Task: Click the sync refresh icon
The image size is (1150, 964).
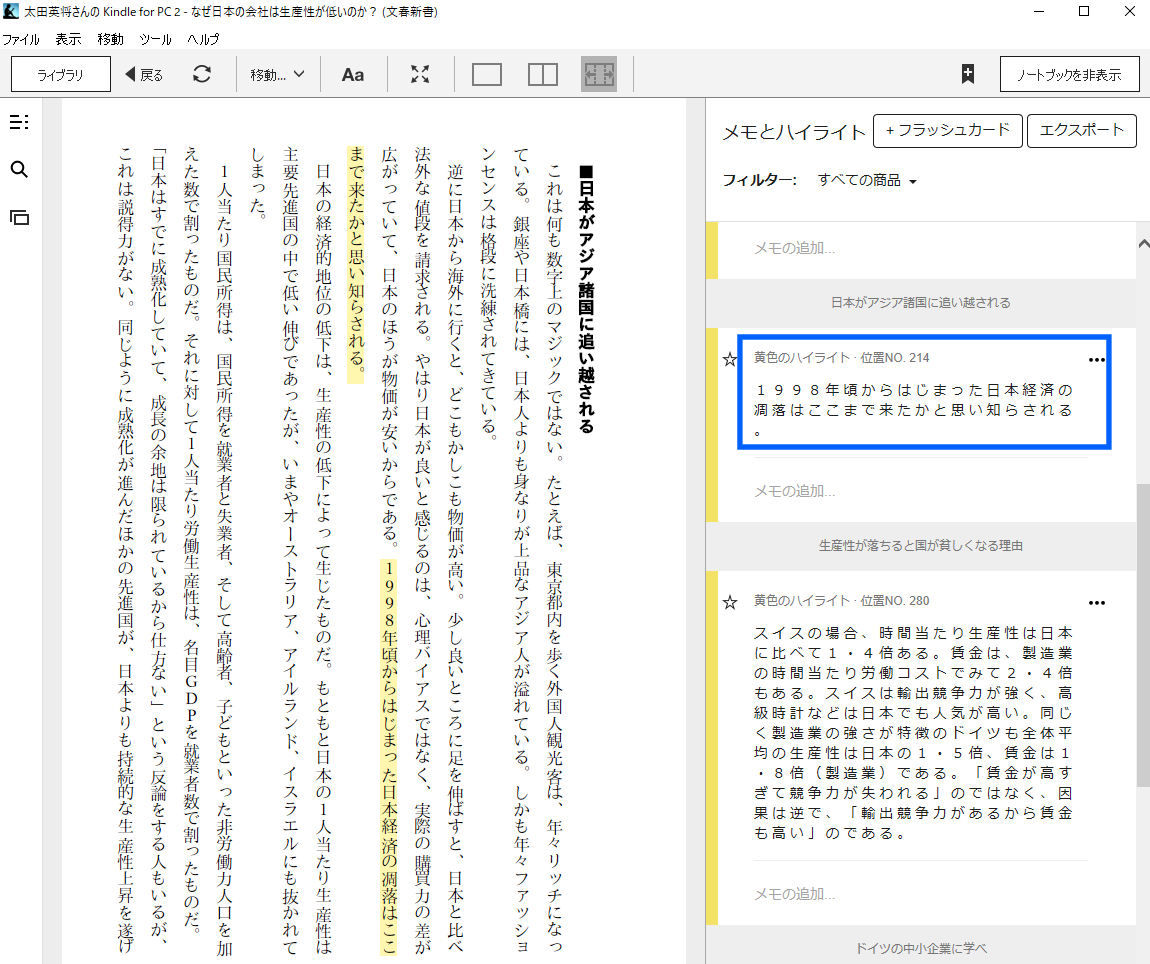Action: click(202, 74)
